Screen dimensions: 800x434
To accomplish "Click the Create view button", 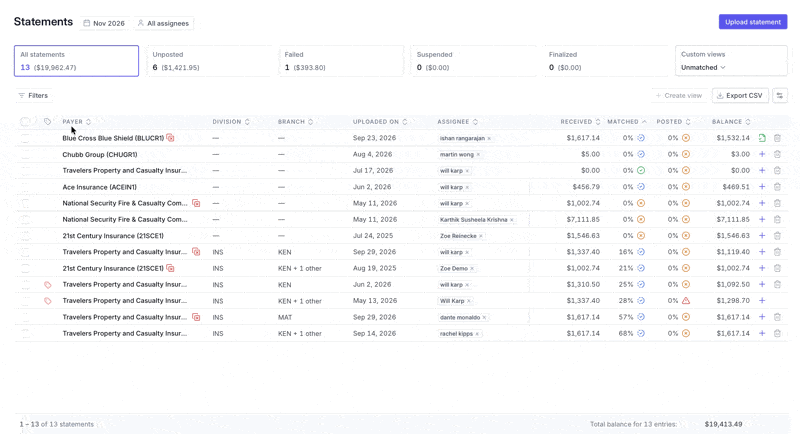I will pyautogui.click(x=679, y=95).
